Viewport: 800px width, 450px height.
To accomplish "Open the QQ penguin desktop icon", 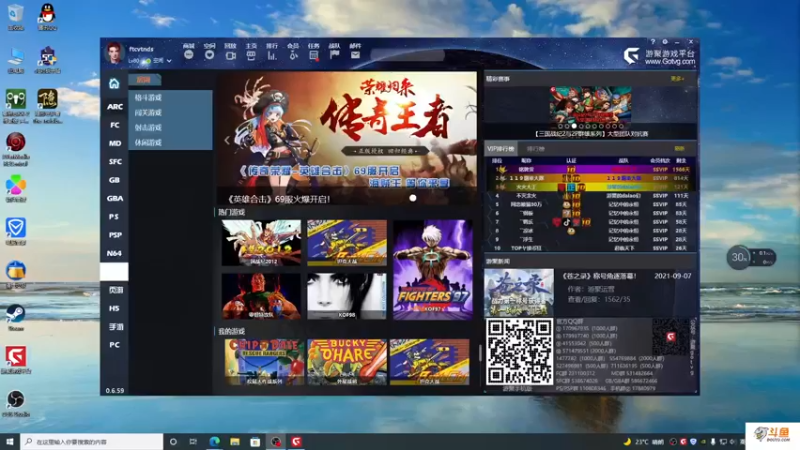I will [x=47, y=16].
